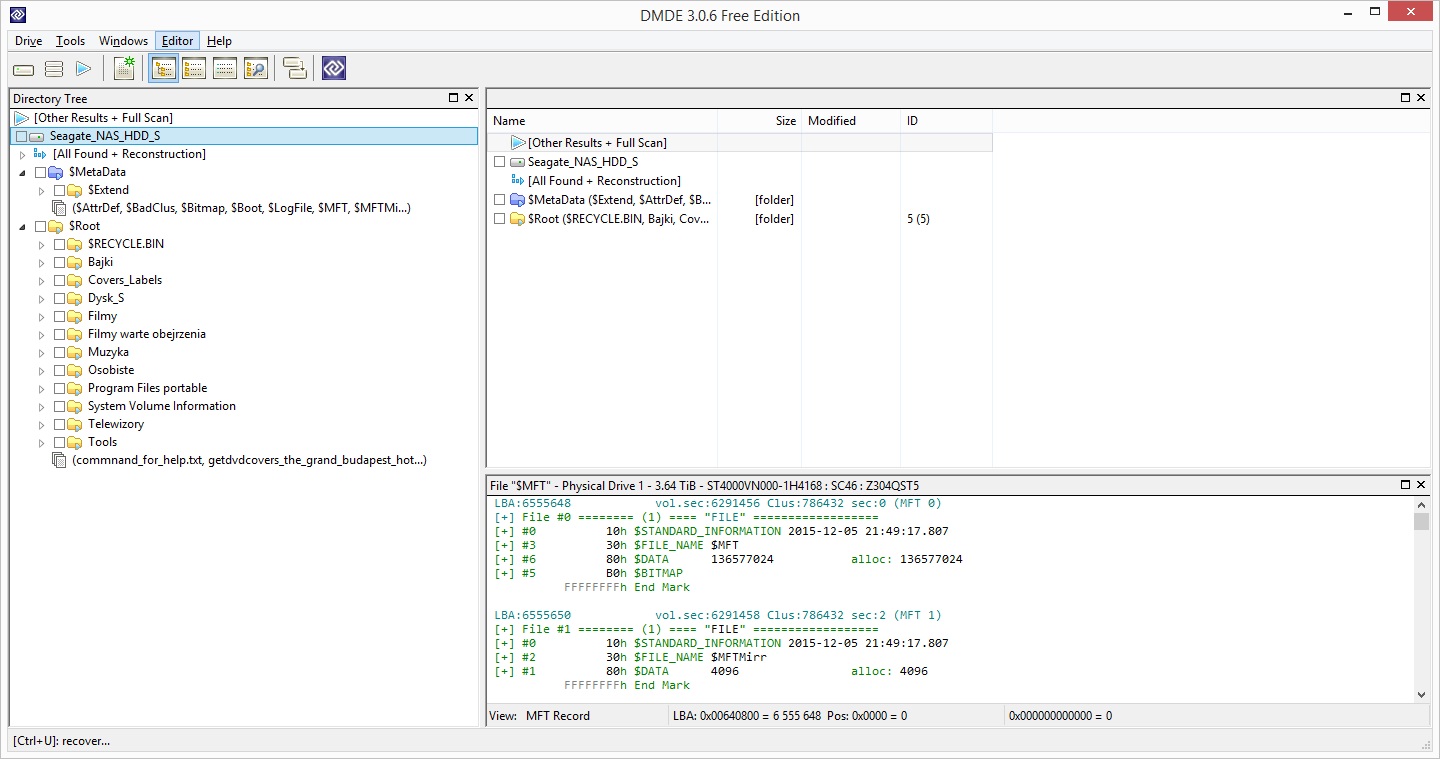Click the play icon before [Other Results + Full Scan] in file list
This screenshot has height=759, width=1440.
518,143
